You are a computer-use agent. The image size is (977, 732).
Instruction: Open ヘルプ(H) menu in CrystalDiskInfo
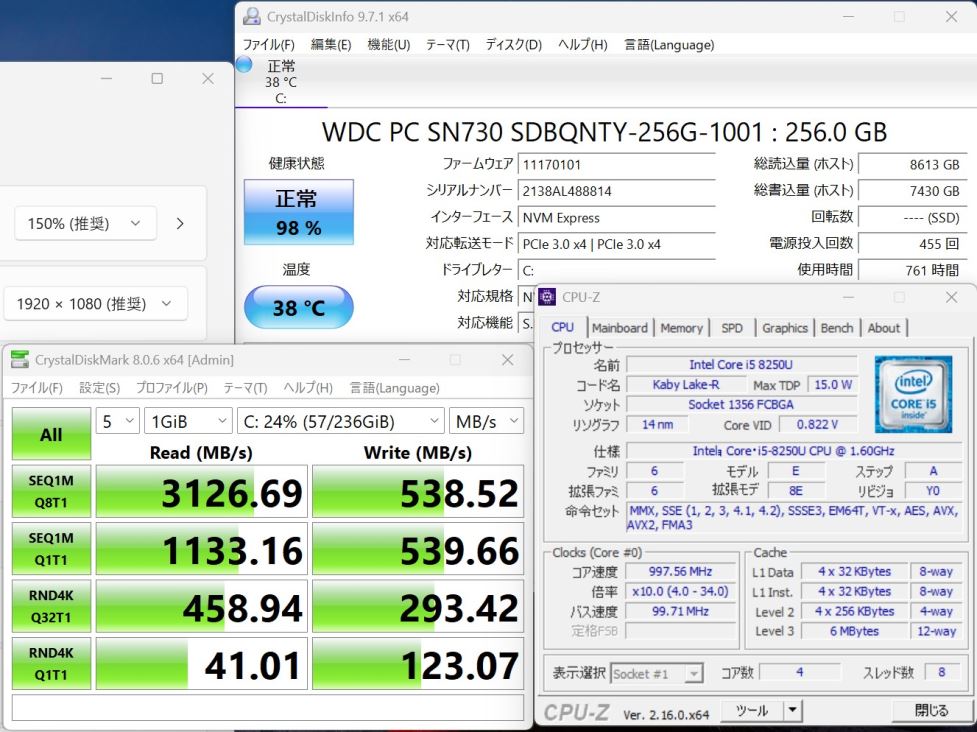(583, 45)
